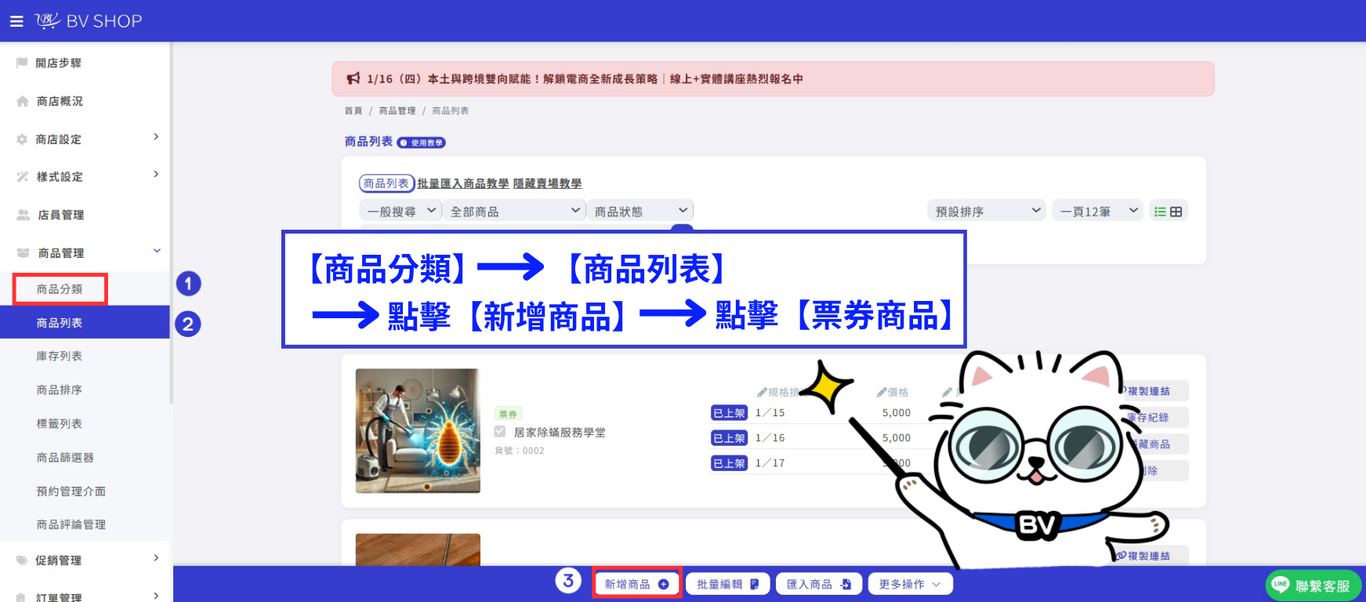Screen dimensions: 1366x602
Task: Click the pencil icon next to 價格 column
Action: 882,392
